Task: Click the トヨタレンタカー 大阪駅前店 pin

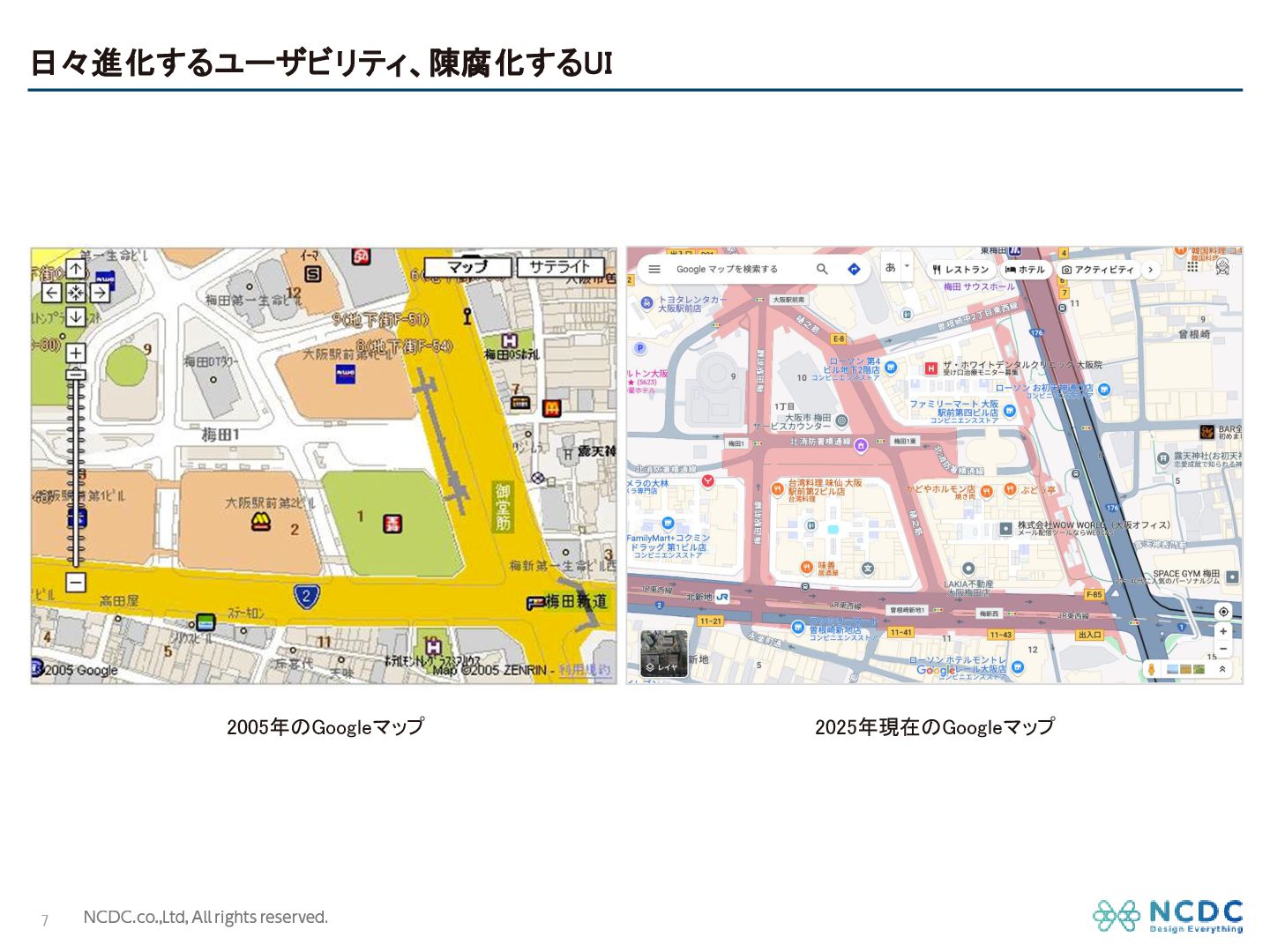Action: tap(646, 304)
